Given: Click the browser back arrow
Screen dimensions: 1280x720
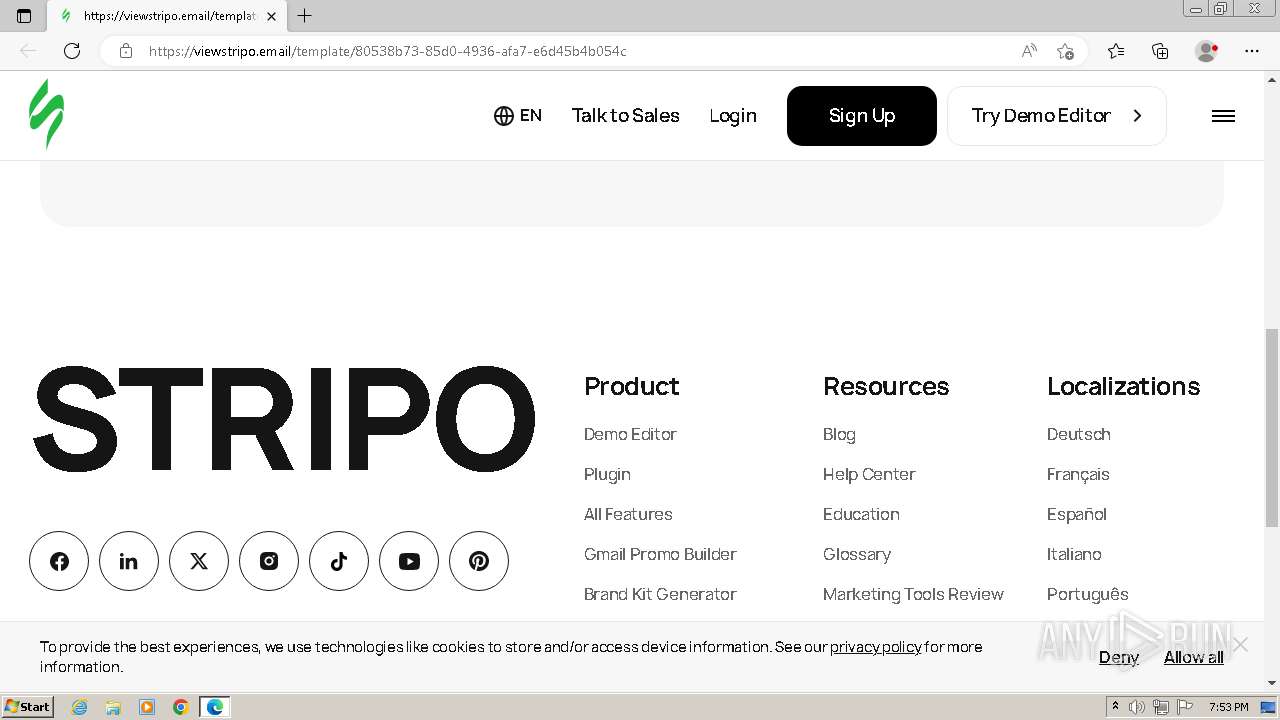Looking at the screenshot, I should tap(28, 51).
